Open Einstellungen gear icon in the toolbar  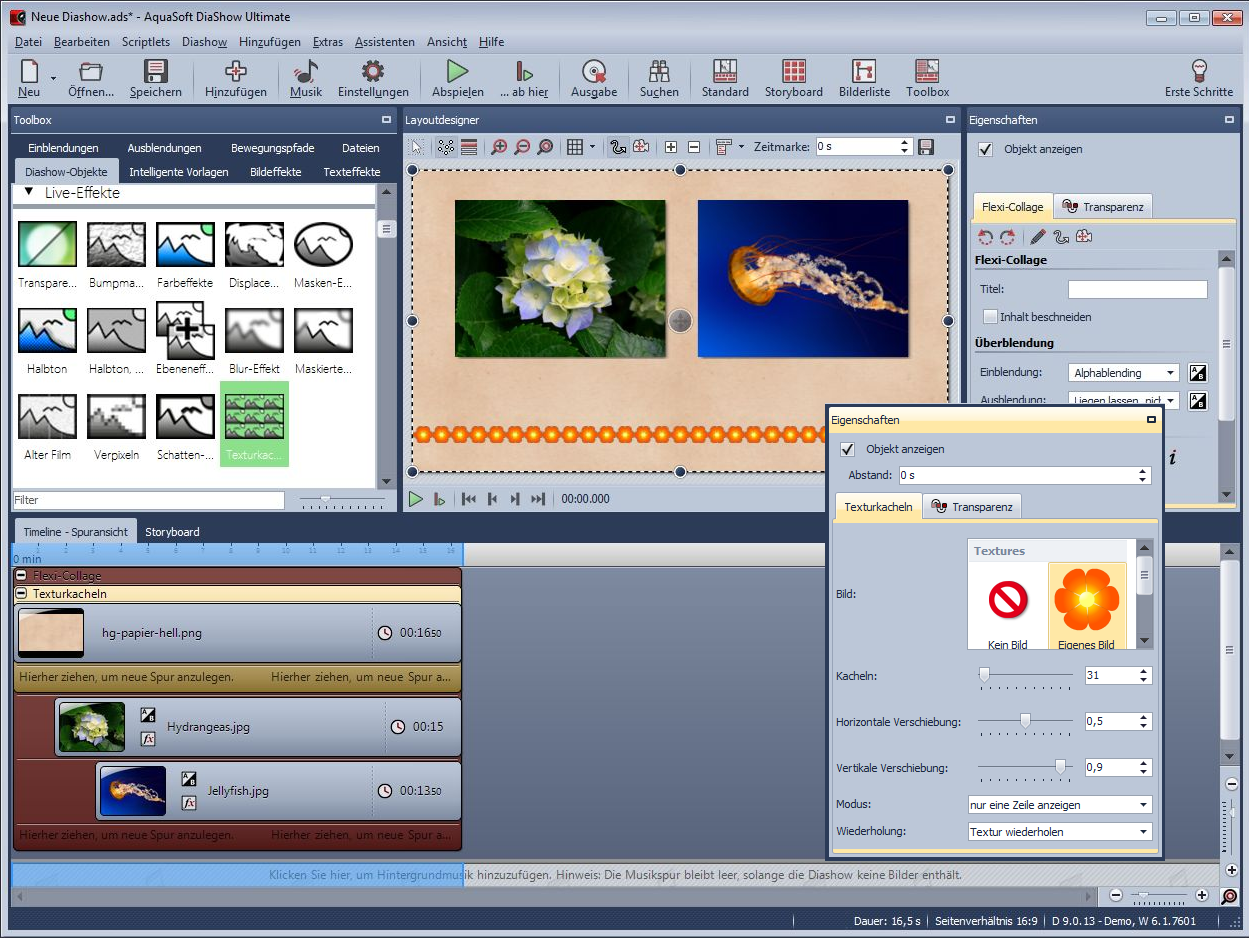(x=373, y=72)
